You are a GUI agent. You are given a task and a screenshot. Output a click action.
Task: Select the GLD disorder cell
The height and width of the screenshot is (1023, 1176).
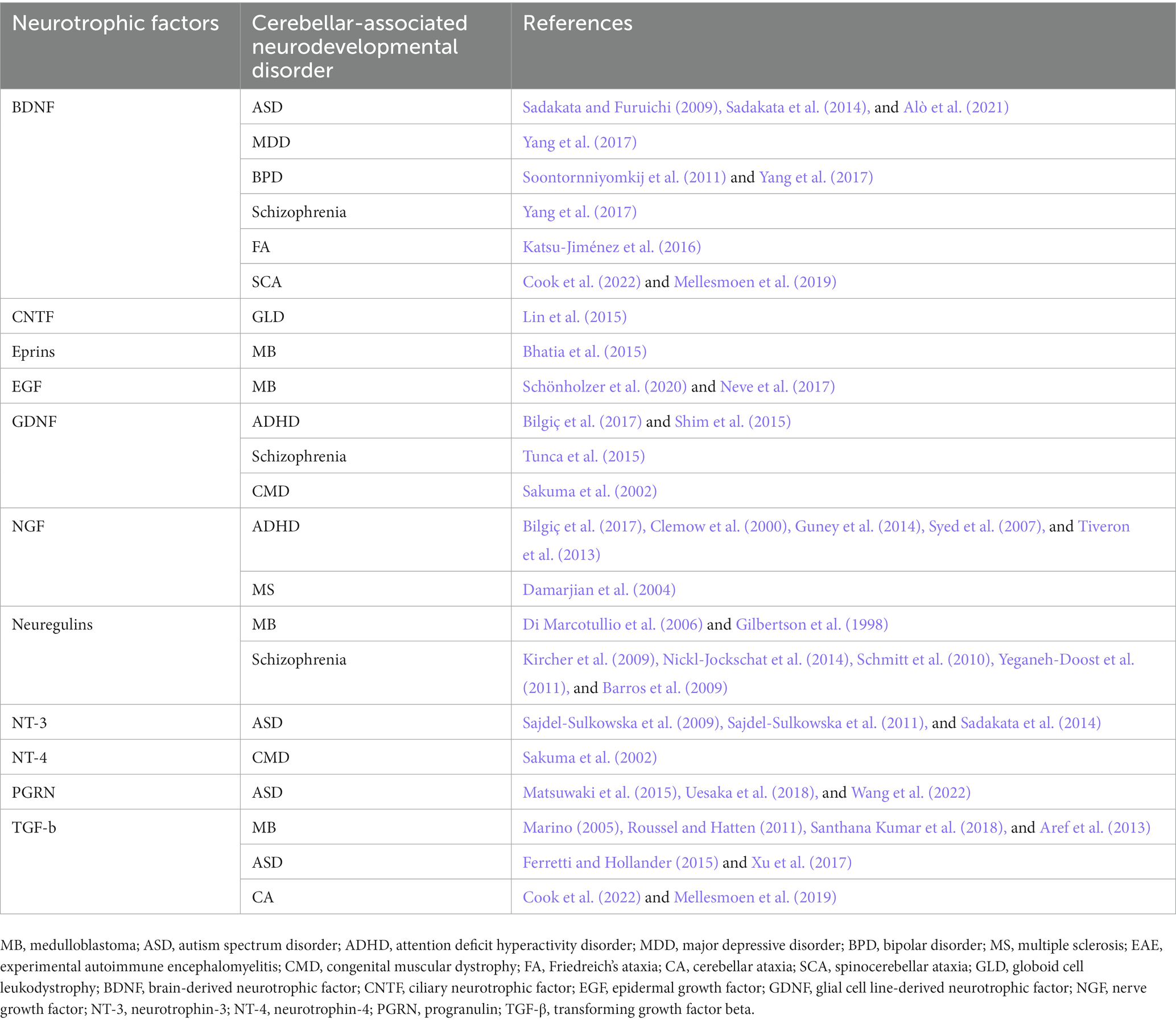376,316
